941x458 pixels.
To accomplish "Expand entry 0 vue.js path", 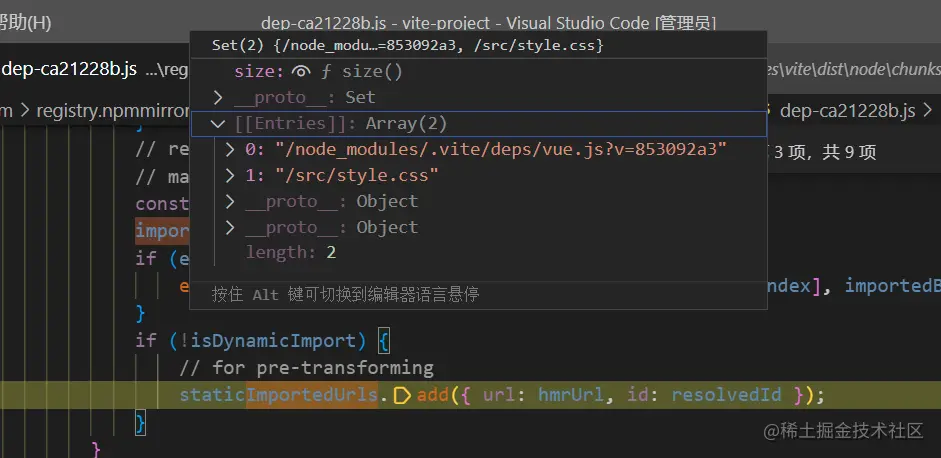I will (x=230, y=149).
